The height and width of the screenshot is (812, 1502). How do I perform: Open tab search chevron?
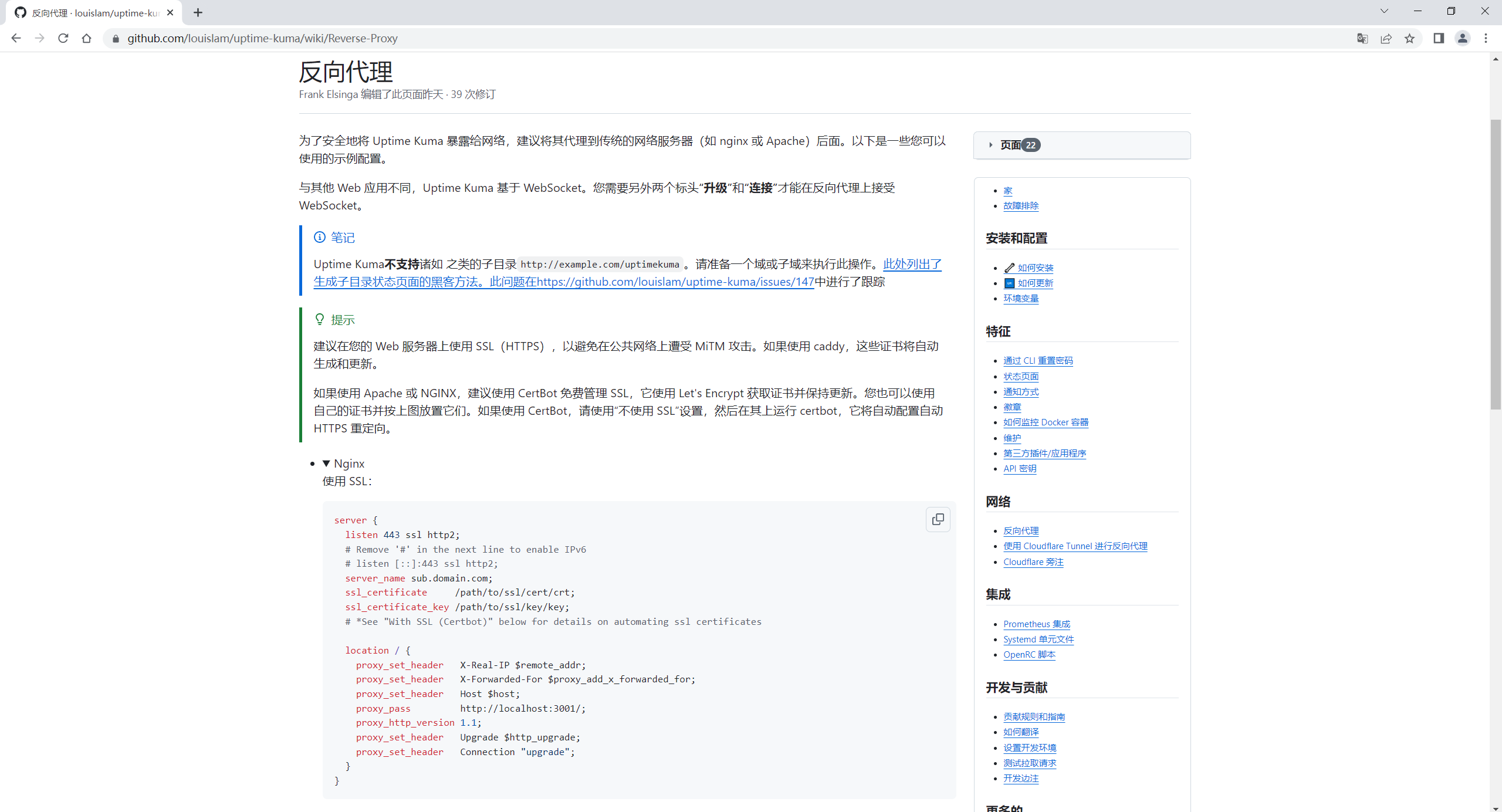1384,11
